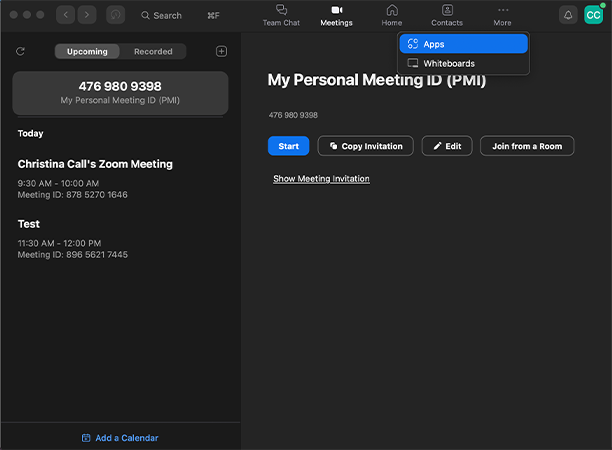The height and width of the screenshot is (450, 612).
Task: Select the 476 980 9398 PMI card
Action: 120,93
